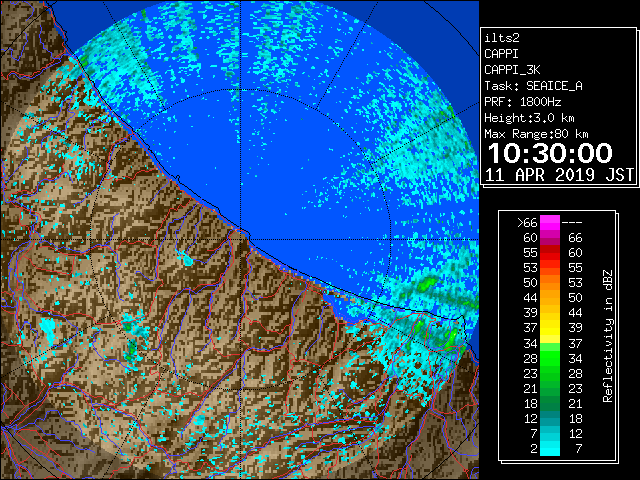Pick the magenta >66 dBZ legend swatch

[550, 222]
